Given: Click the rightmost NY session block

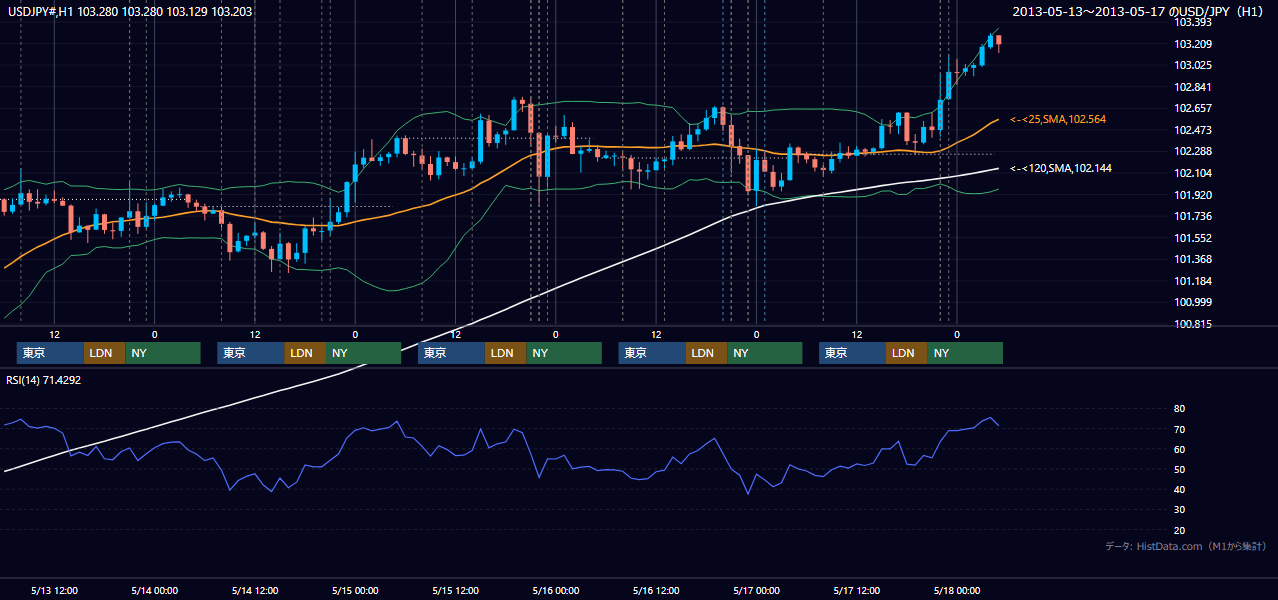Looking at the screenshot, I should [965, 353].
